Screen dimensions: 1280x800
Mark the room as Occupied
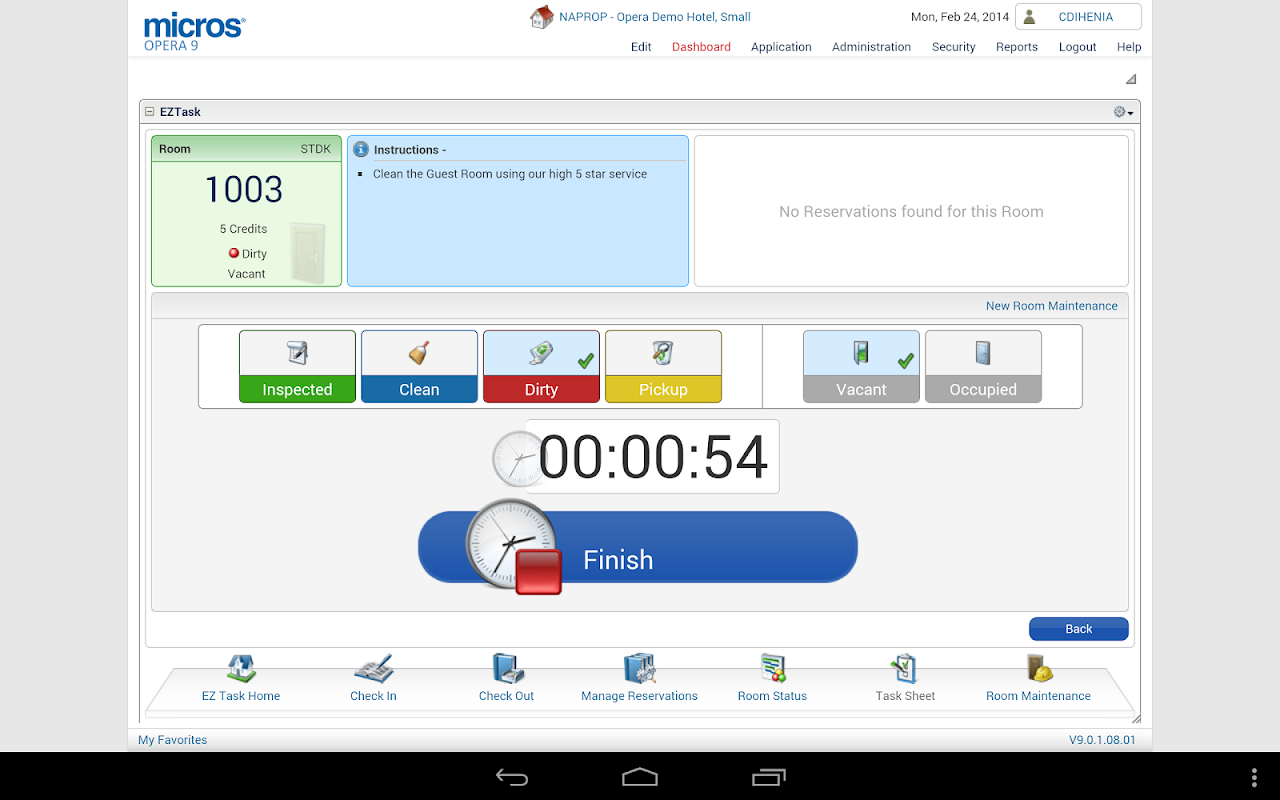coord(983,366)
